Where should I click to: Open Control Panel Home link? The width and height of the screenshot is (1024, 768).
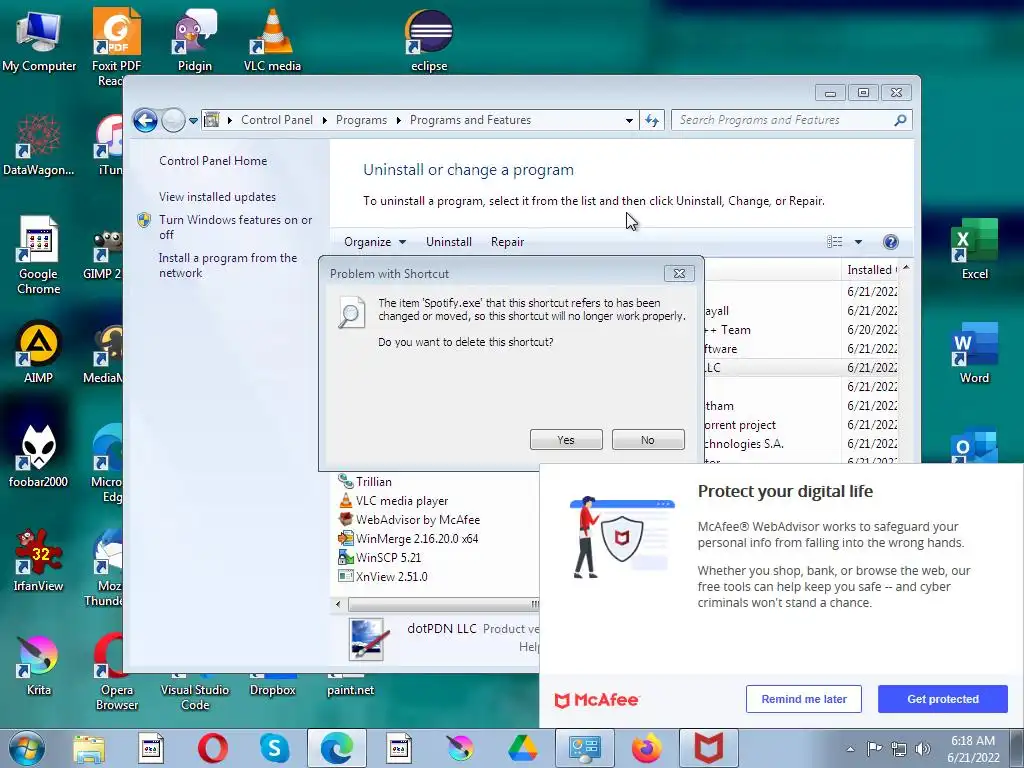(213, 161)
